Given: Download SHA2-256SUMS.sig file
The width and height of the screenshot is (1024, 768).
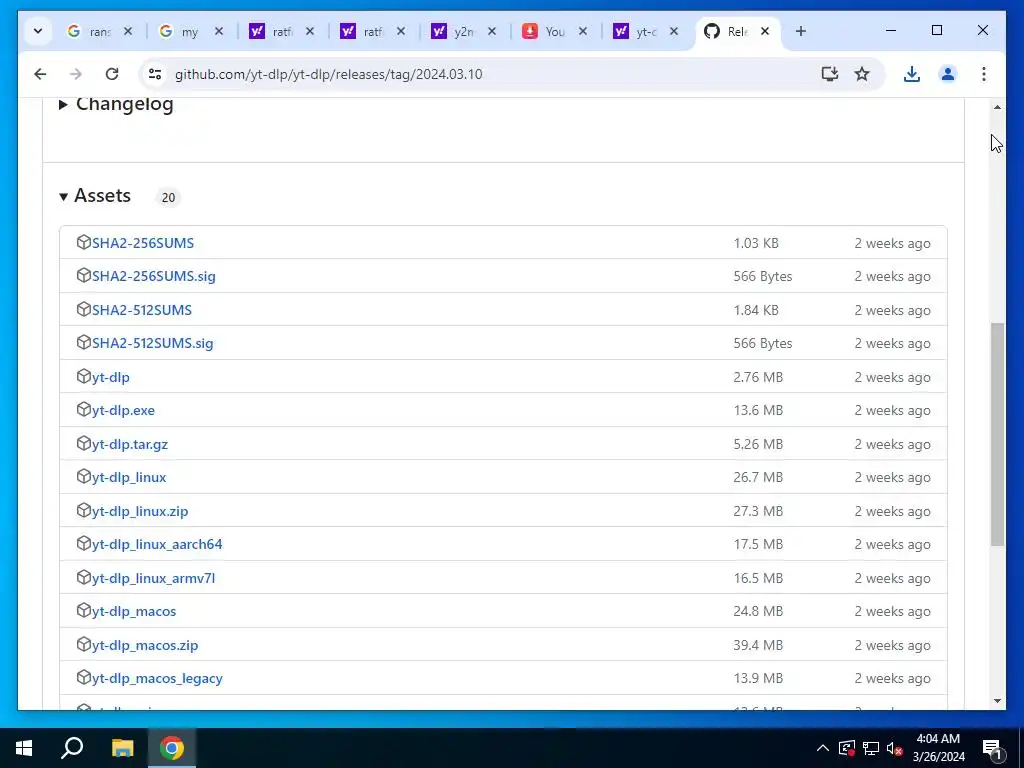Looking at the screenshot, I should [x=153, y=276].
